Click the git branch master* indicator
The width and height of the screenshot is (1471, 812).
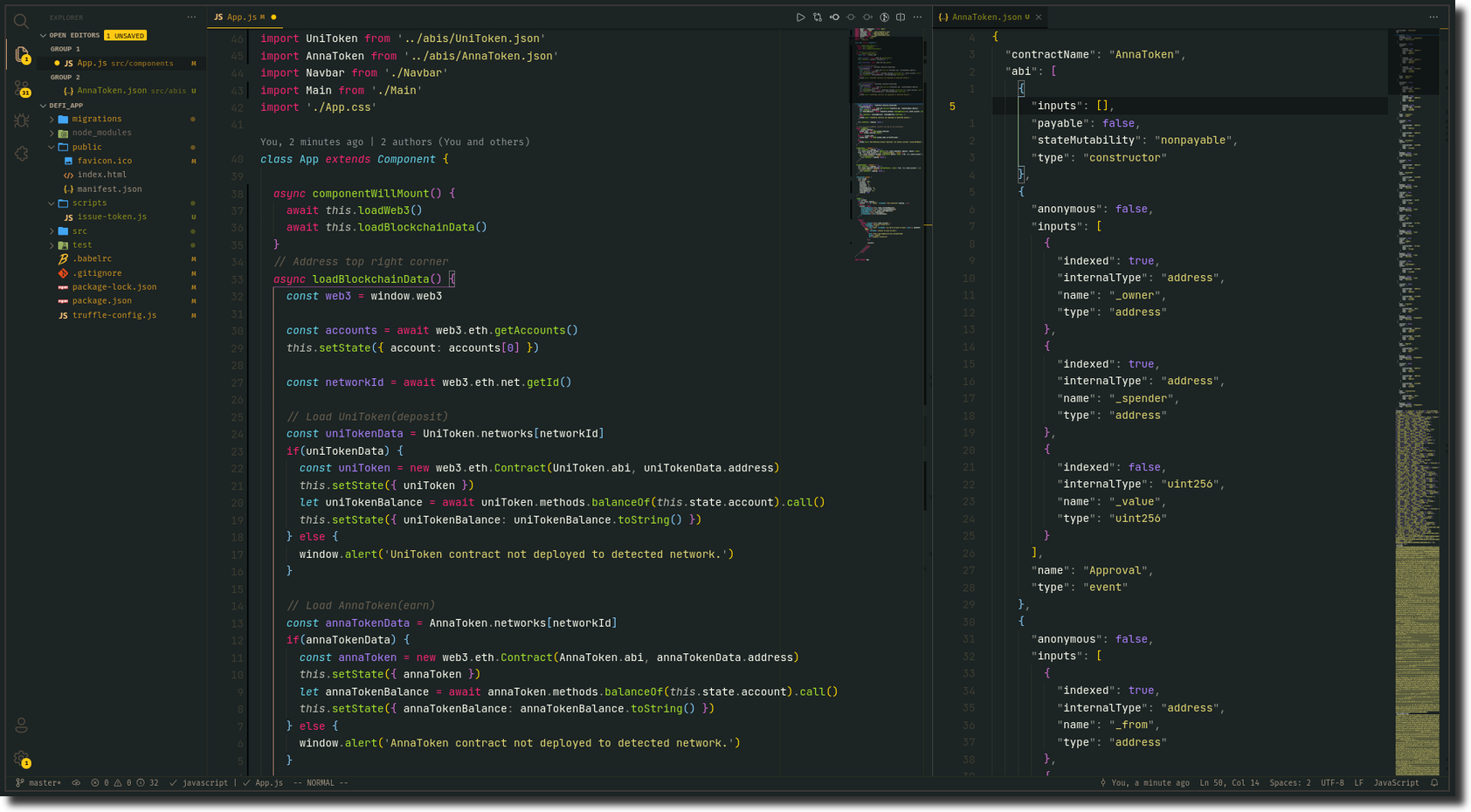(38, 782)
